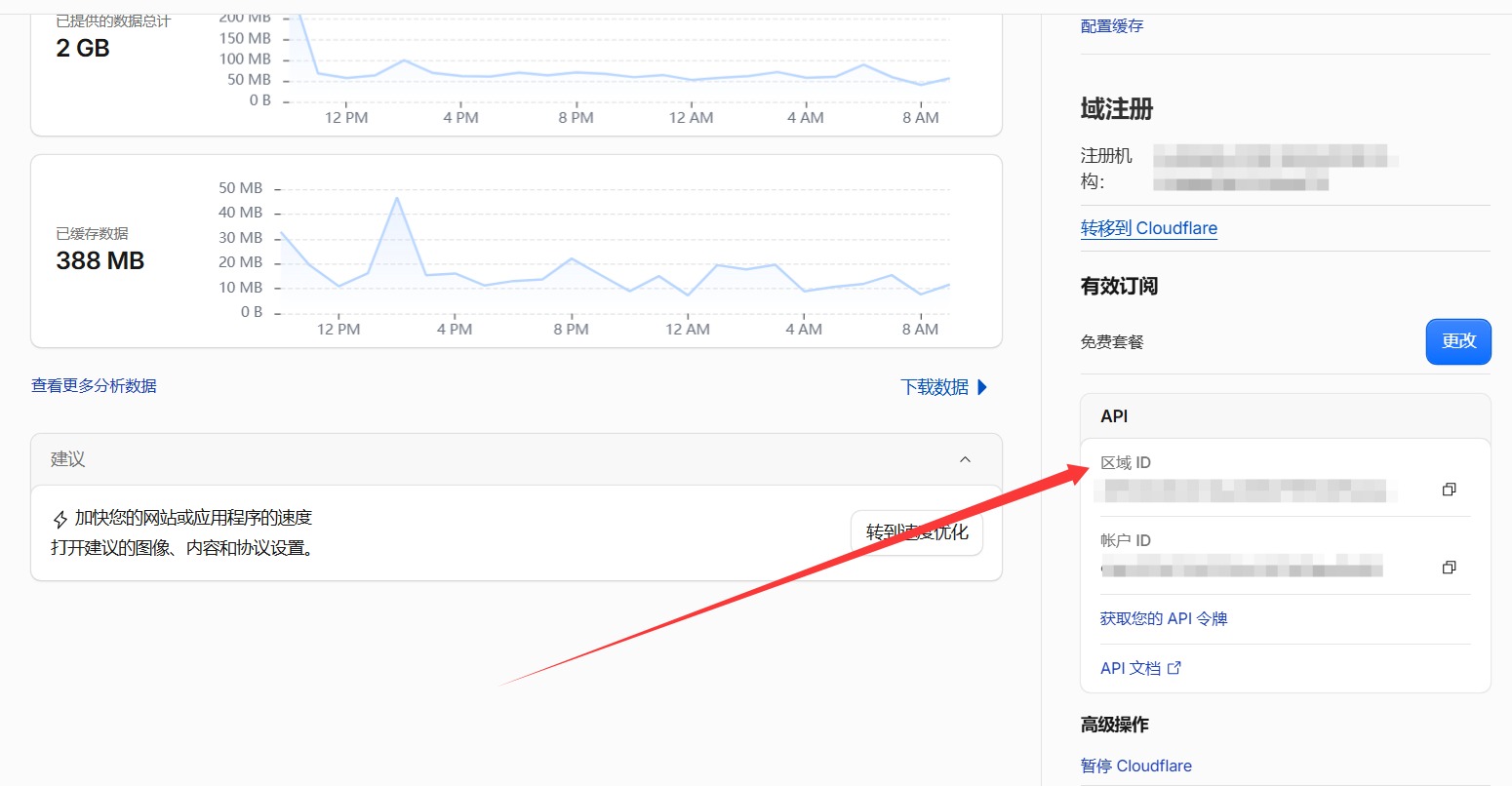Open 配置缓存 link
Viewport: 1512px width, 786px height.
(1112, 26)
